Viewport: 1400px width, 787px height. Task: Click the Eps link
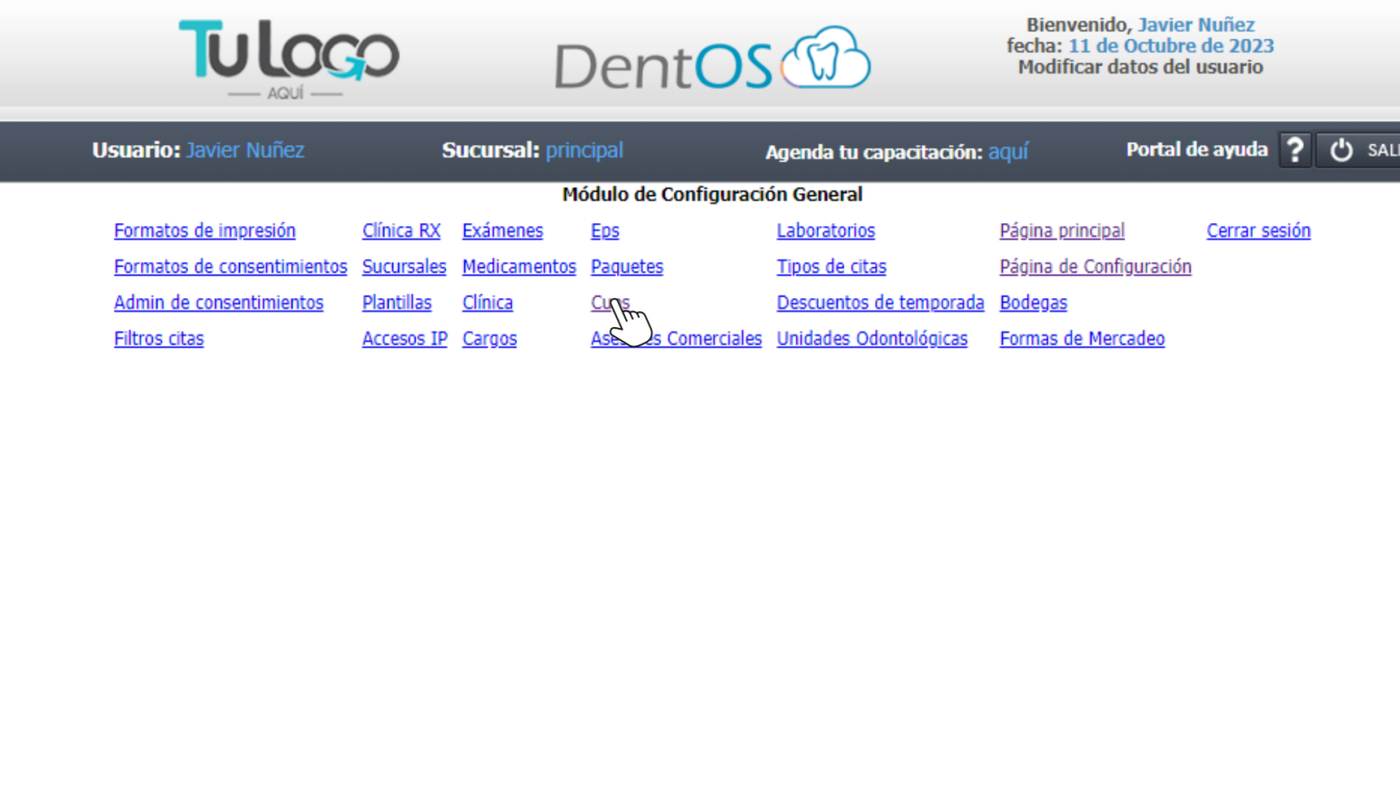point(605,231)
